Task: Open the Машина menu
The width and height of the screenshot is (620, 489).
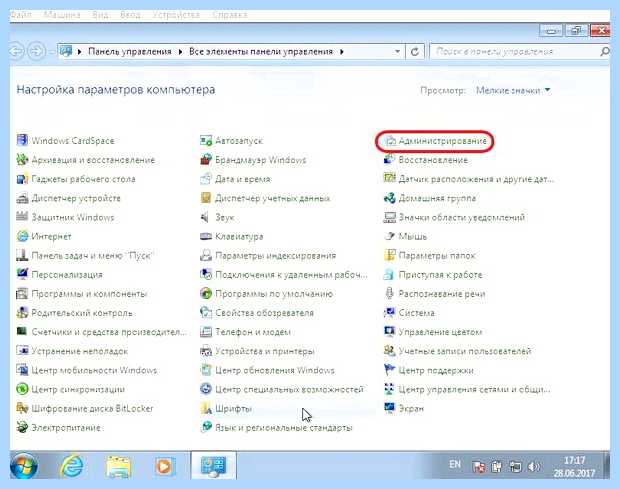Action: pos(62,15)
